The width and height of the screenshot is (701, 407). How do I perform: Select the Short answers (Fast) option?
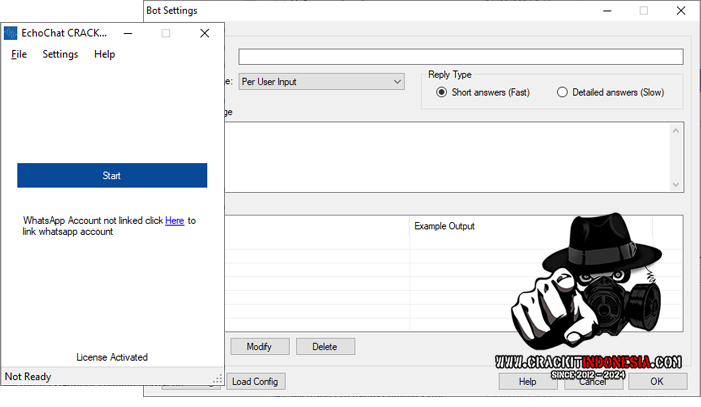pyautogui.click(x=442, y=92)
